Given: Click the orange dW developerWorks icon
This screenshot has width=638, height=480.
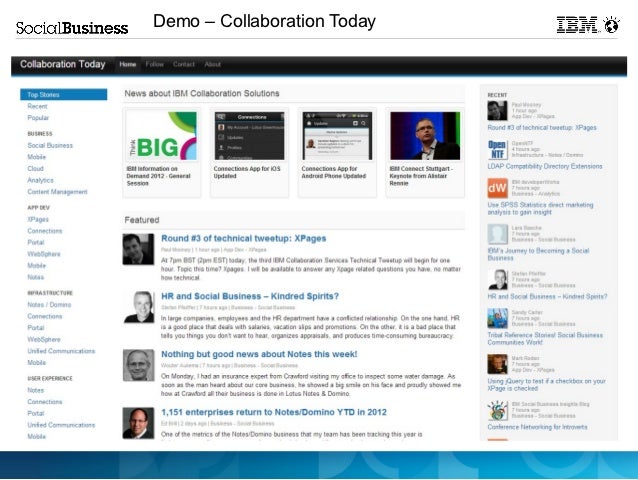Looking at the screenshot, I should 497,188.
